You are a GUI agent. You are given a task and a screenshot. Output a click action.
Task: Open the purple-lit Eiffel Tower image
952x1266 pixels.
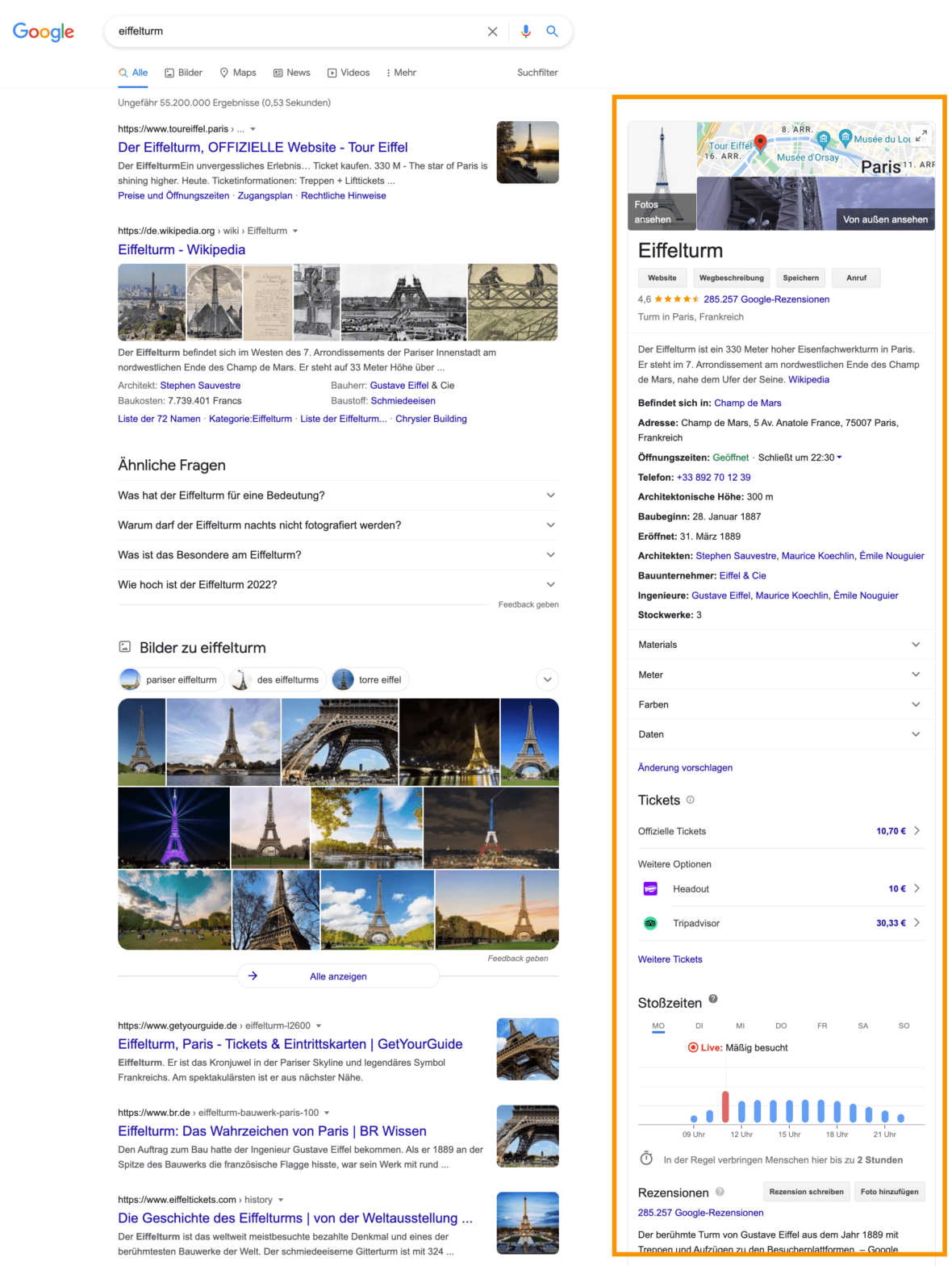(x=174, y=828)
